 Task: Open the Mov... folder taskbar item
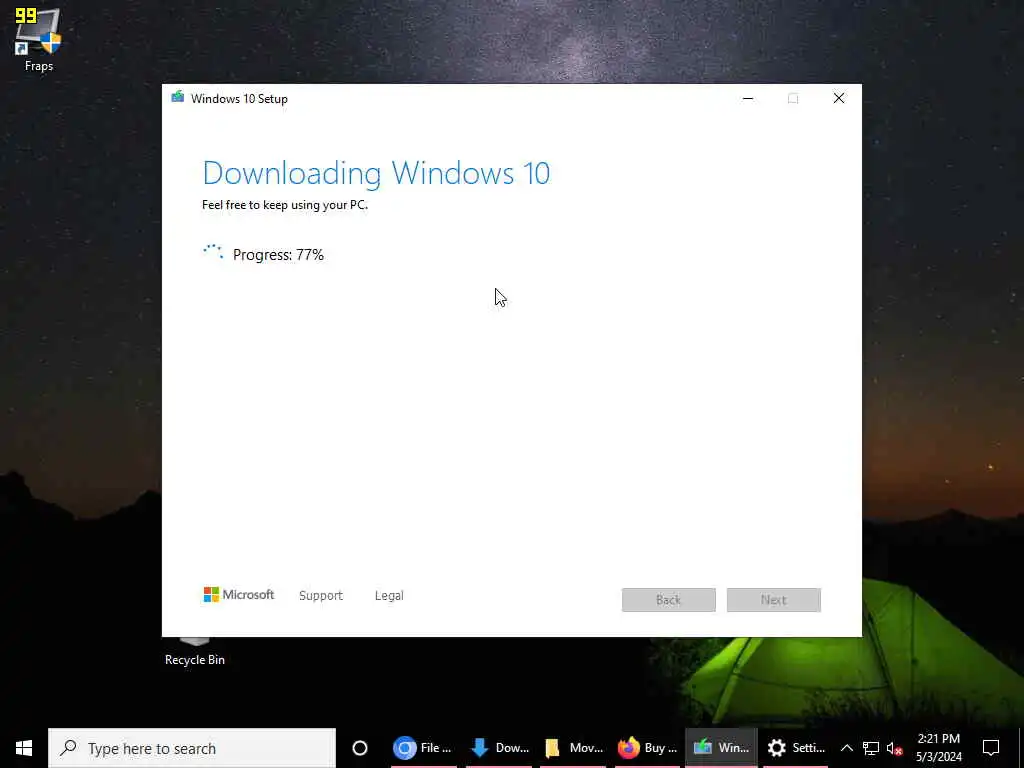(573, 748)
